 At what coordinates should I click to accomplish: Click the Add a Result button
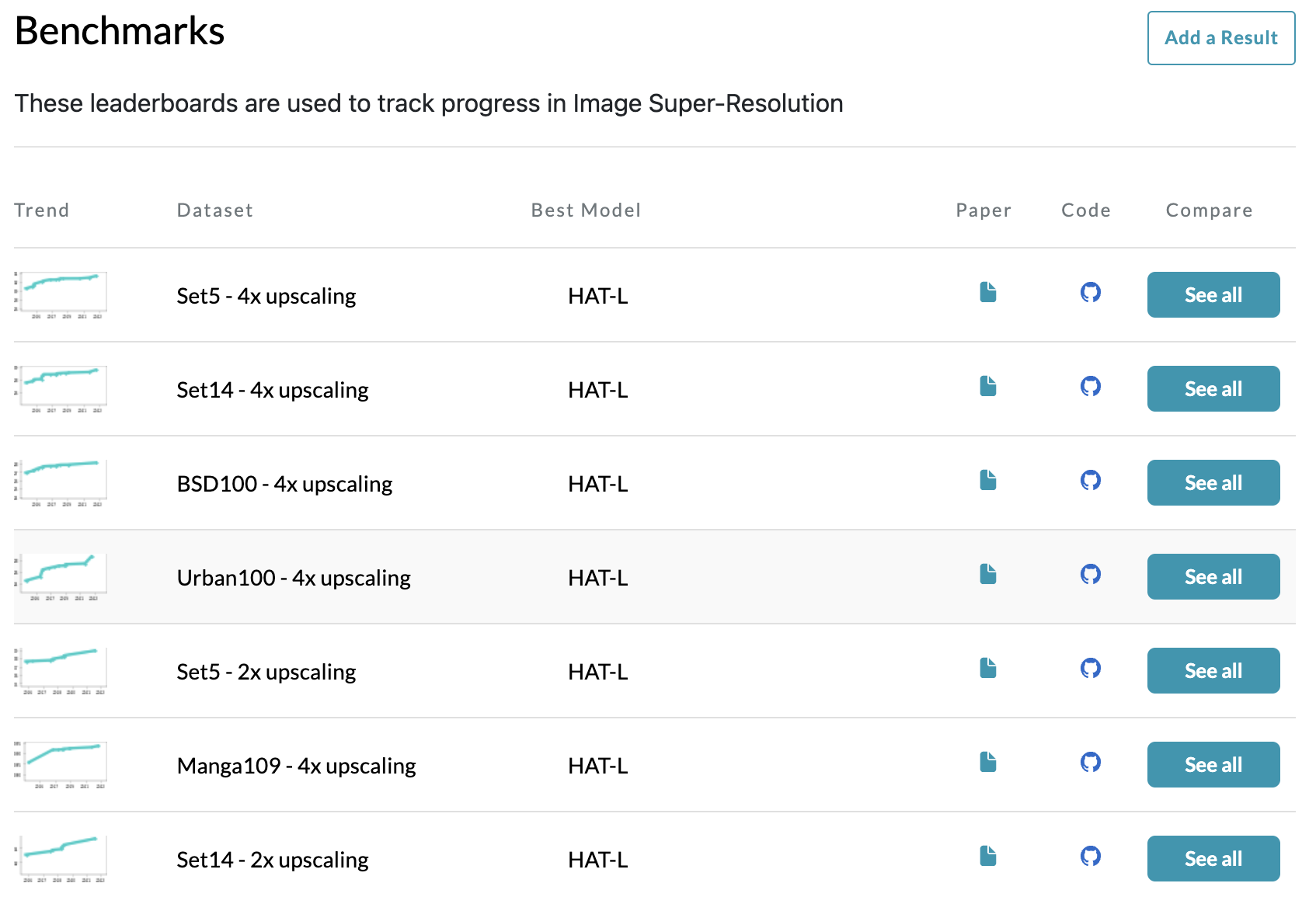click(1220, 38)
